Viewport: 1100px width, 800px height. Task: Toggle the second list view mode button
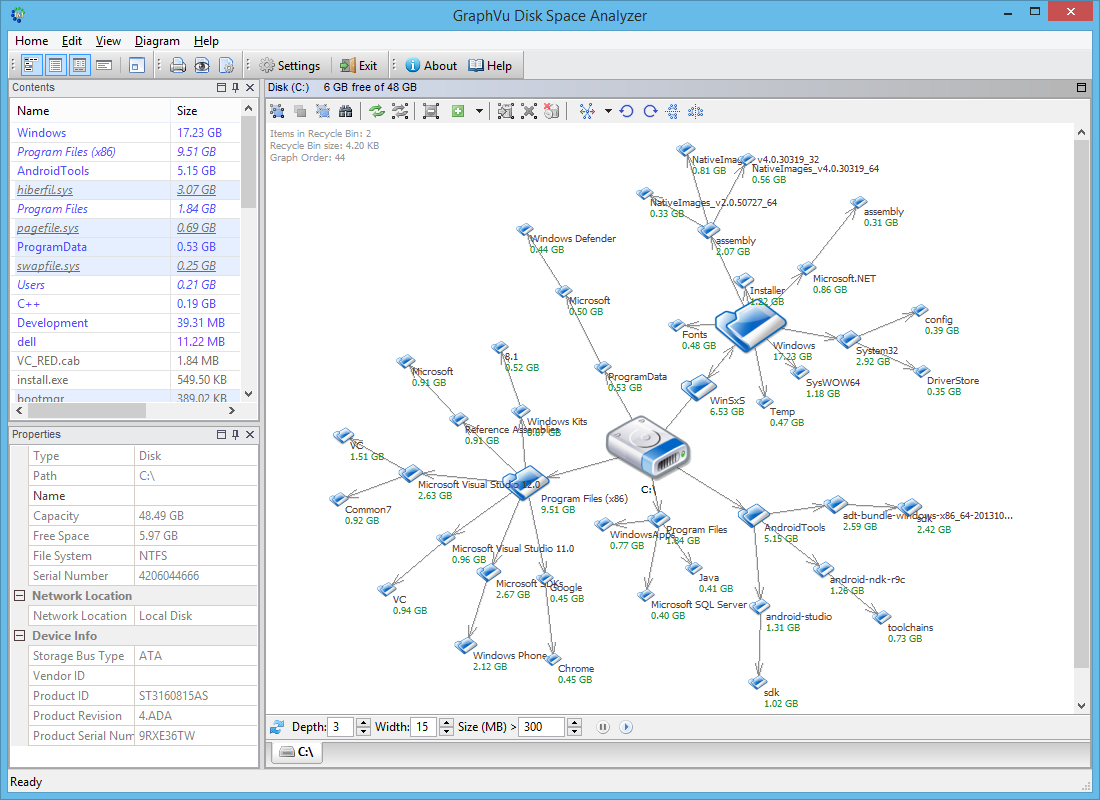click(x=55, y=66)
